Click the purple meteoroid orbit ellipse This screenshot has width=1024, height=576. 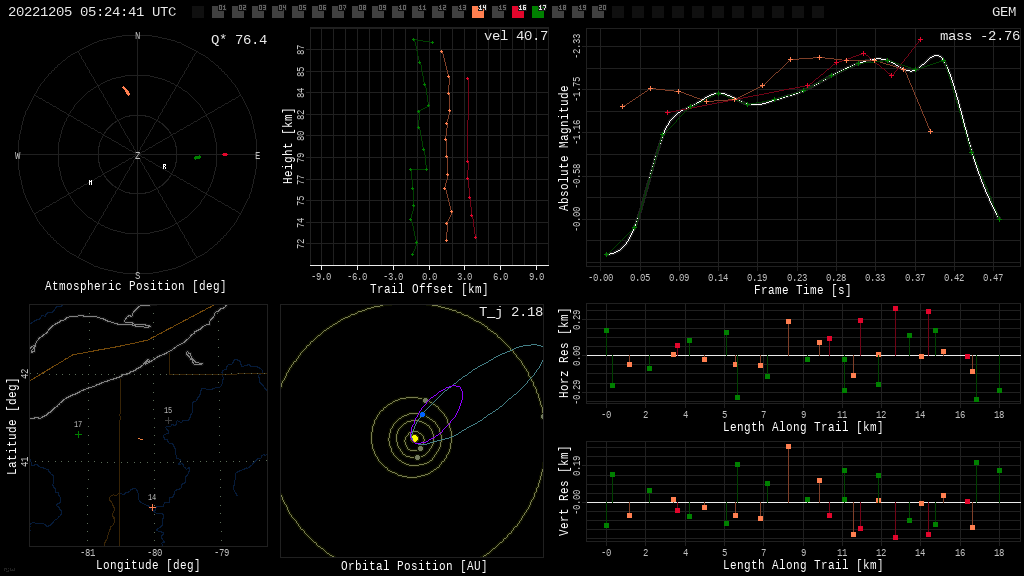(436, 414)
